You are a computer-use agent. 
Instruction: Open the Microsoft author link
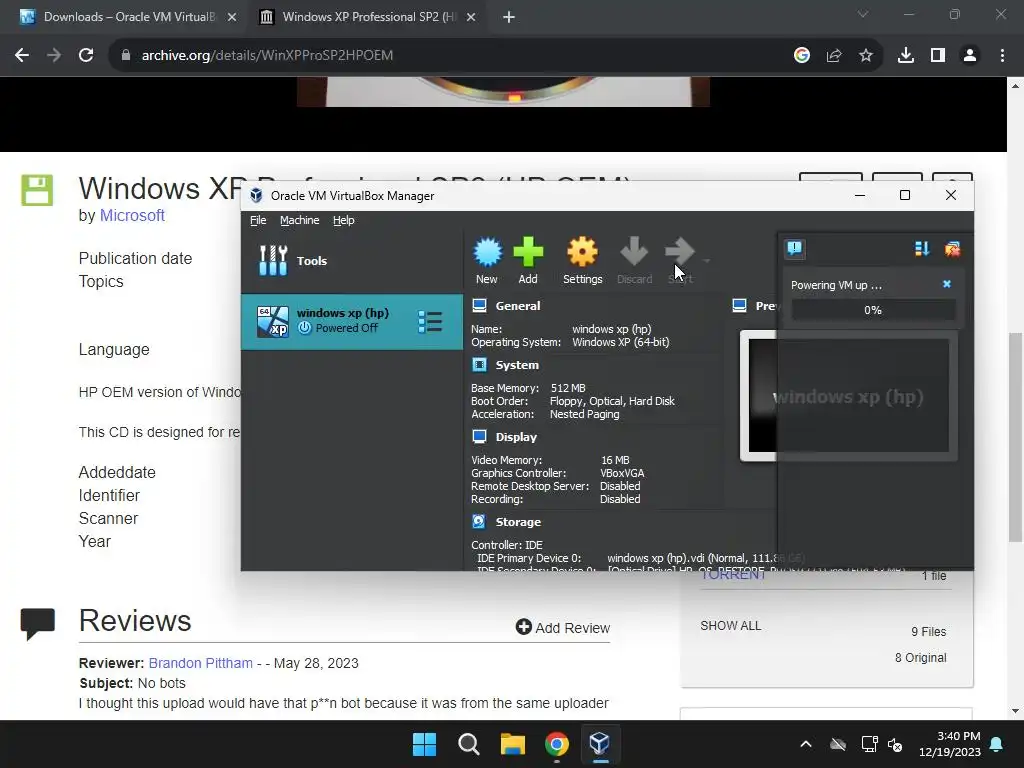tap(132, 216)
